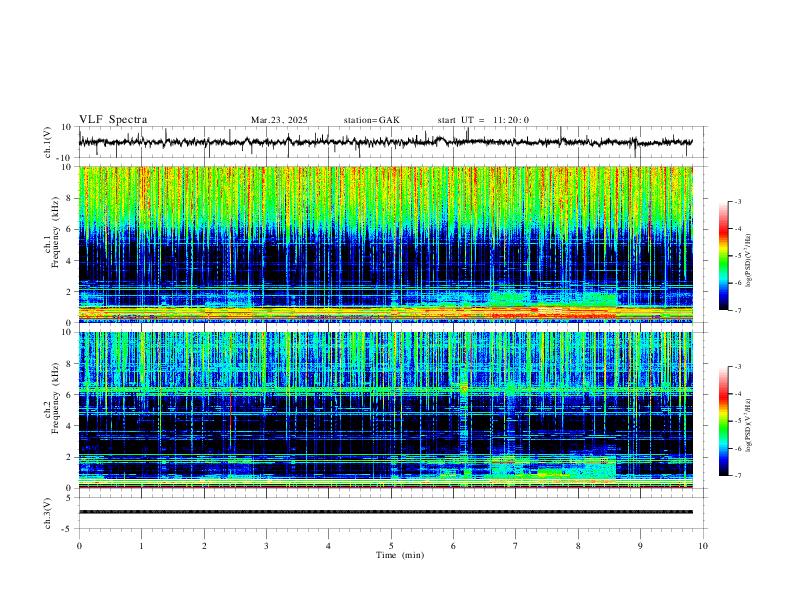Select the date text "Mar.23, 2025"
The height and width of the screenshot is (612, 792).
(x=279, y=120)
